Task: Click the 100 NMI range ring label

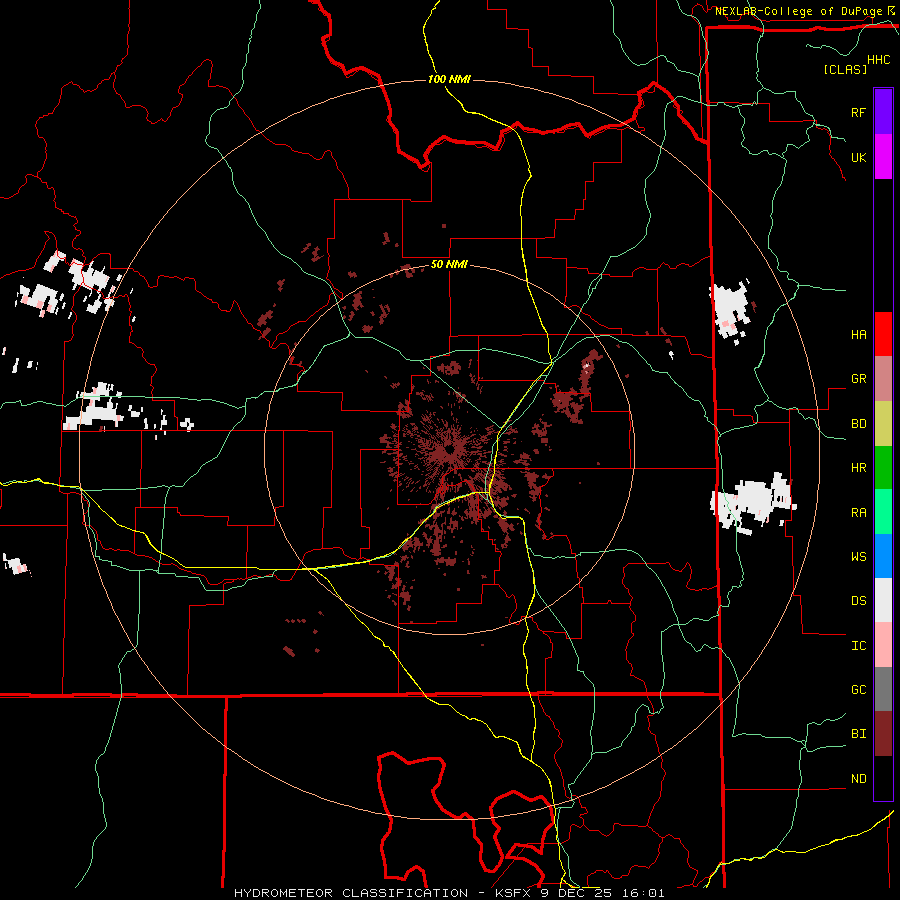Action: [x=449, y=79]
